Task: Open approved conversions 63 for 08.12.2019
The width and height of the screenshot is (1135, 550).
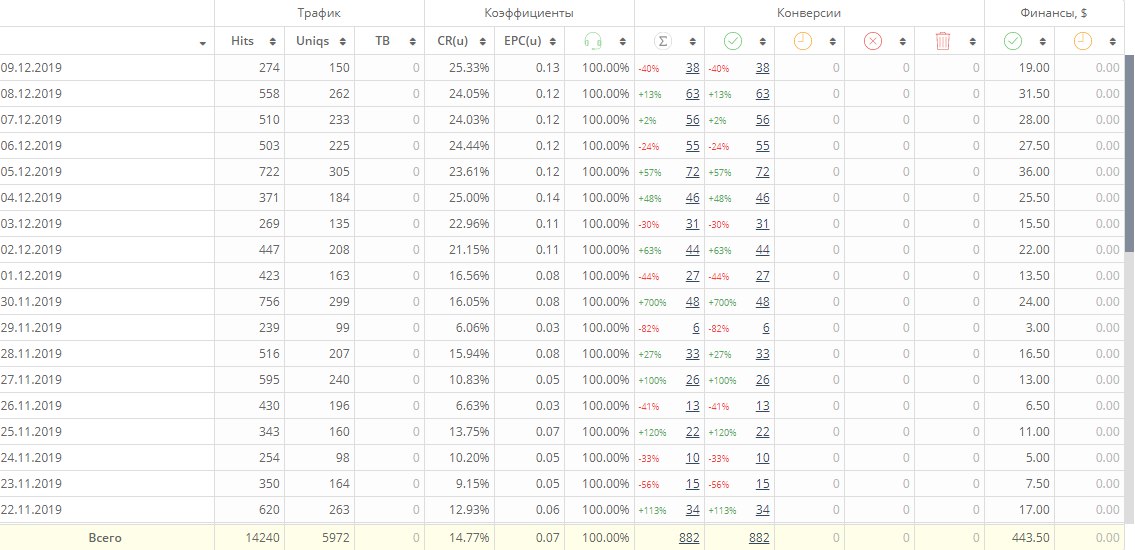Action: click(763, 94)
